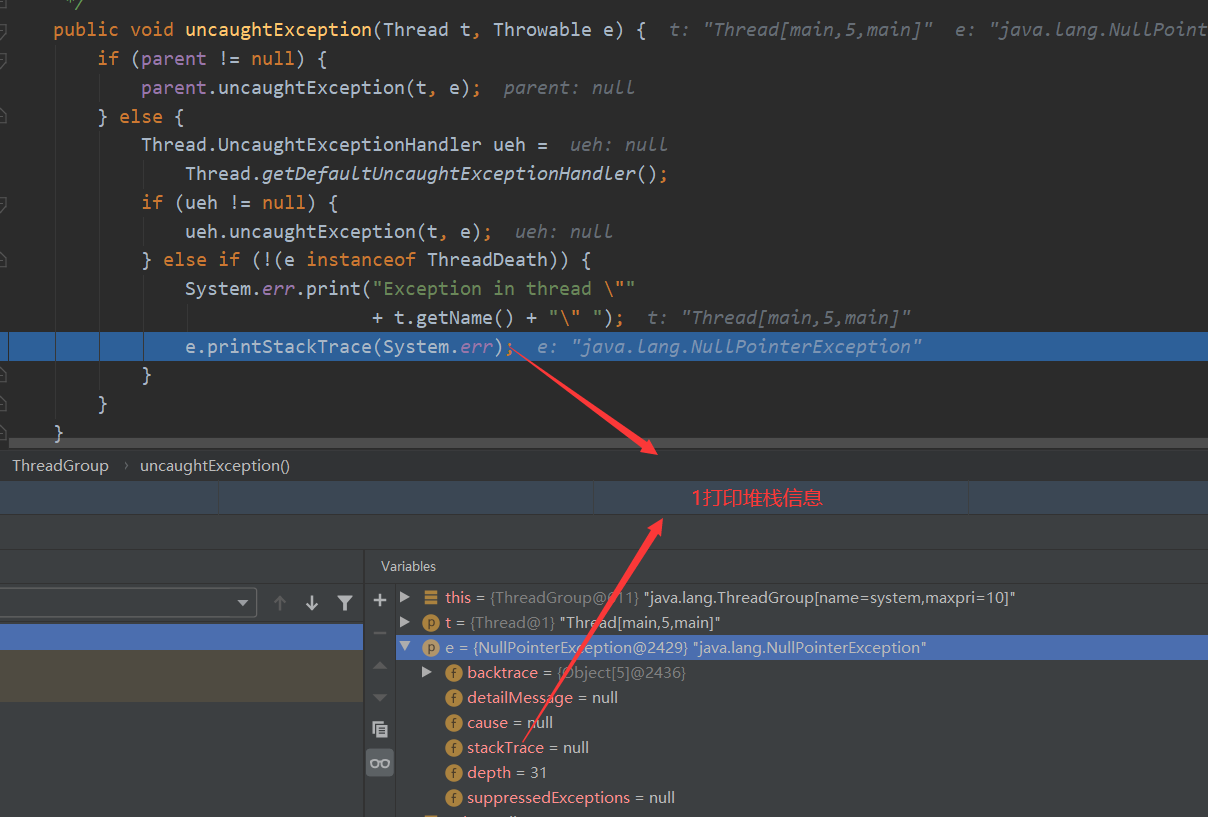Select the 'cause = null' row

point(802,722)
